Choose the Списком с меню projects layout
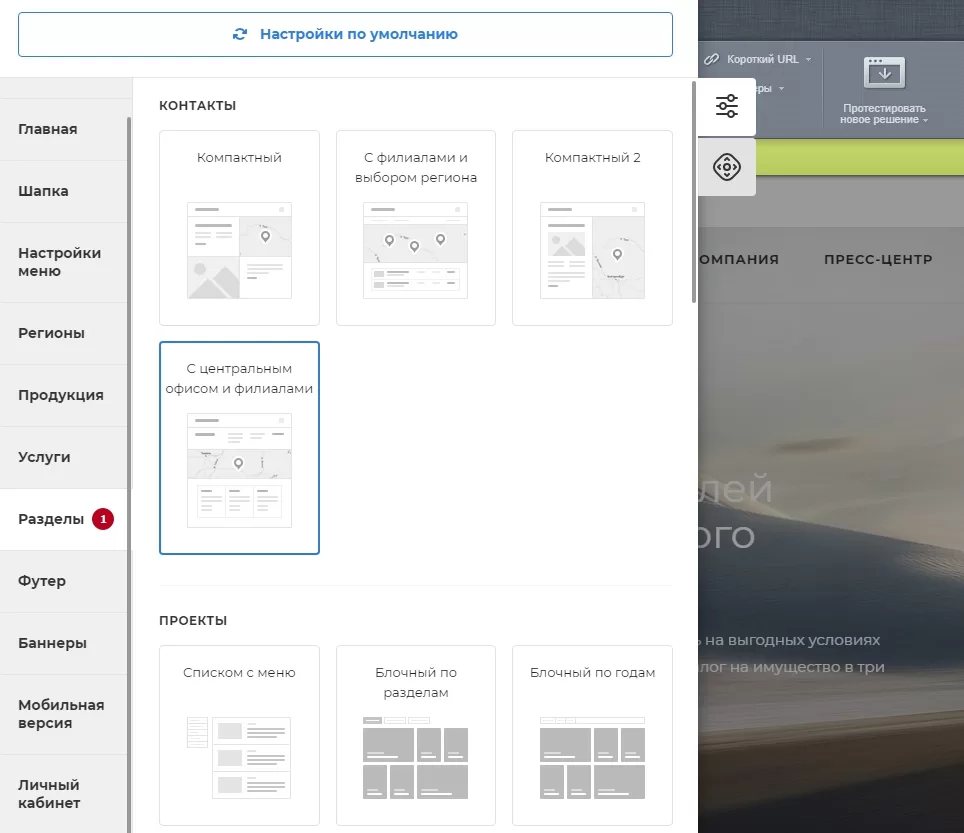 click(239, 735)
